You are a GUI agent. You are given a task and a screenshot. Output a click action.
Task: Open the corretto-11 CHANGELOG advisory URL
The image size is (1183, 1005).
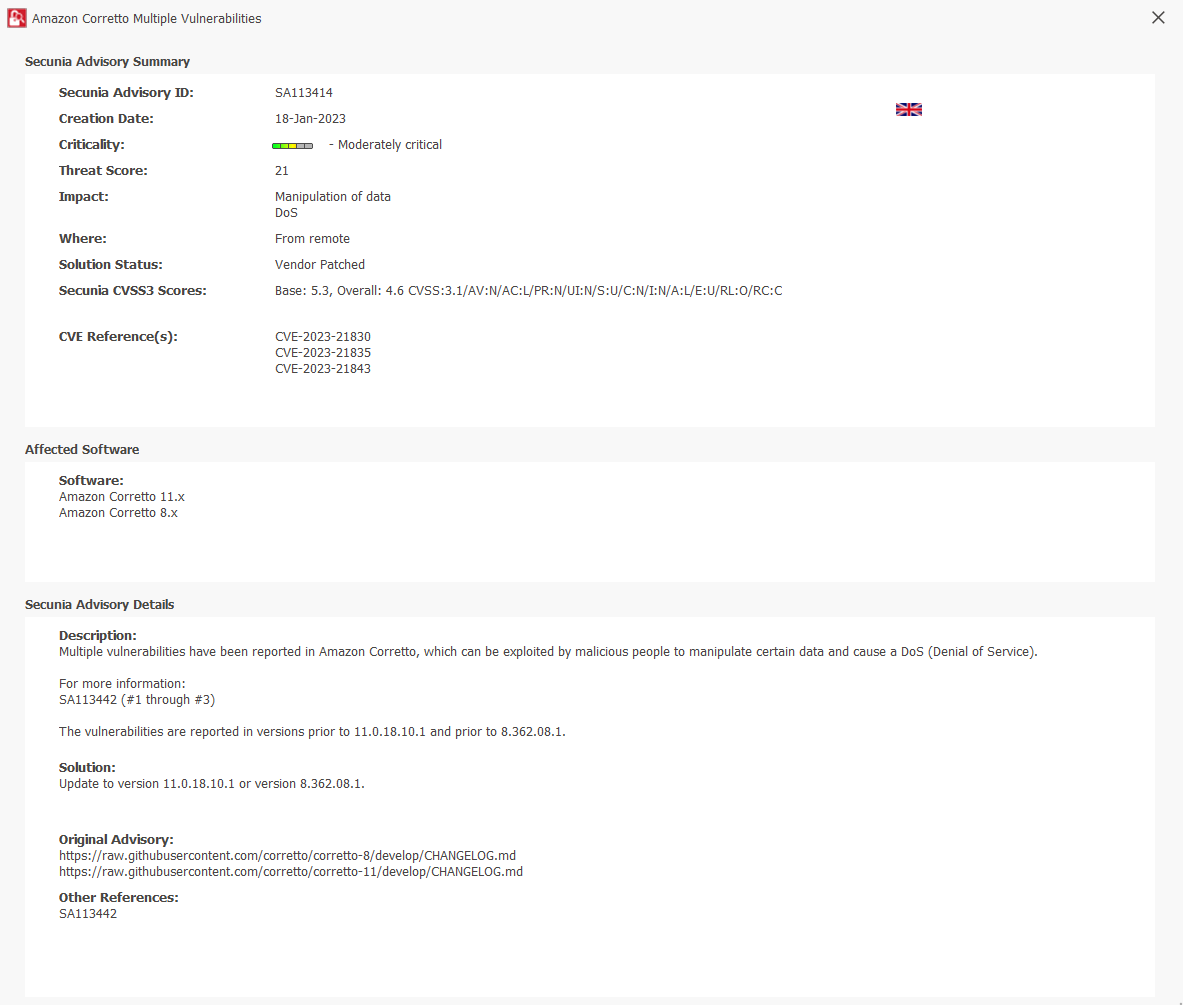[x=290, y=871]
